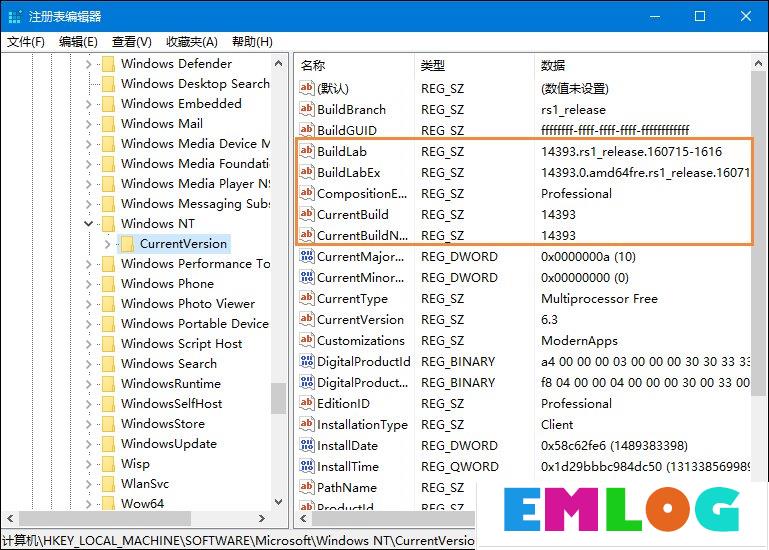Expand the WindowsUpdate key
769x550 pixels.
tap(88, 444)
